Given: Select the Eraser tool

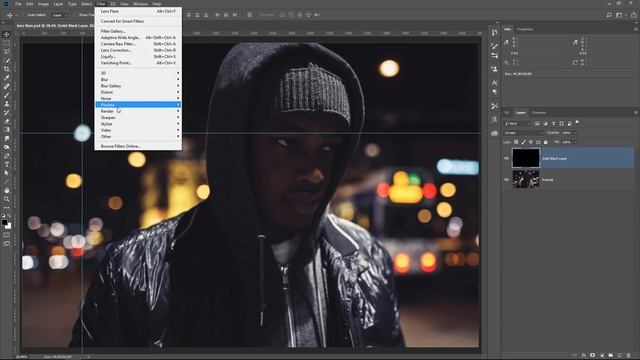Looking at the screenshot, I should (7, 121).
